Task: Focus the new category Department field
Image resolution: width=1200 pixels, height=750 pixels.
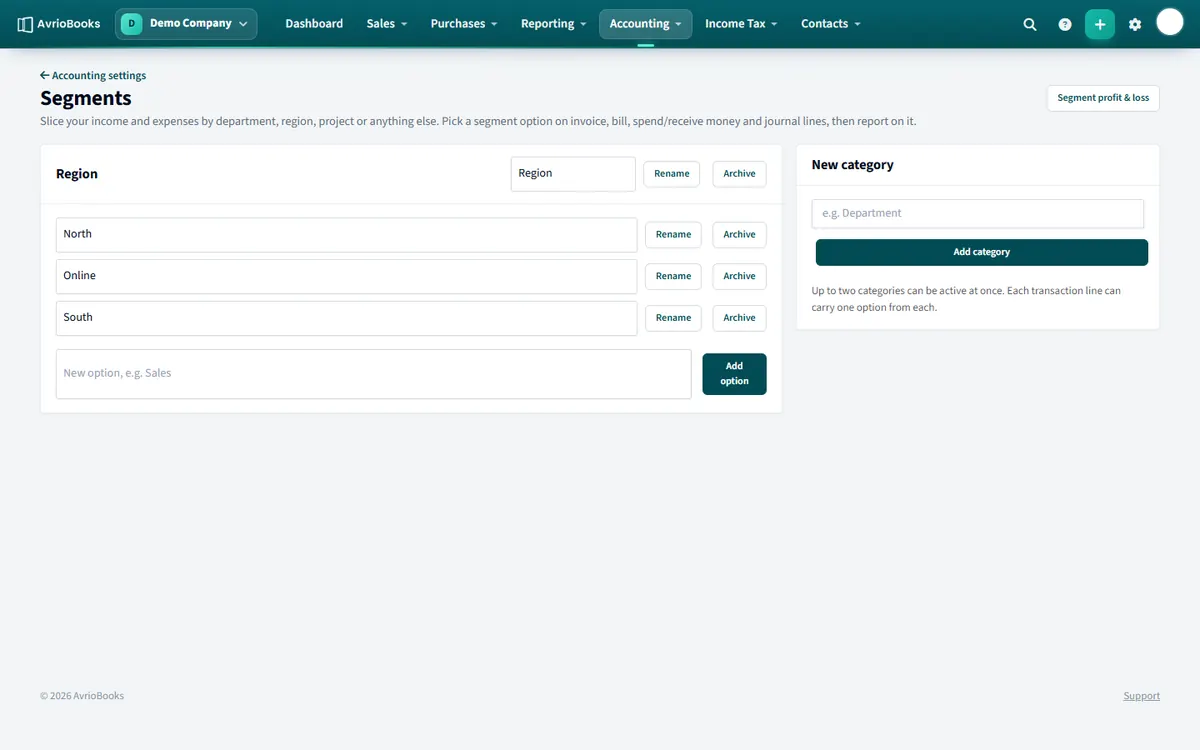Action: (978, 214)
